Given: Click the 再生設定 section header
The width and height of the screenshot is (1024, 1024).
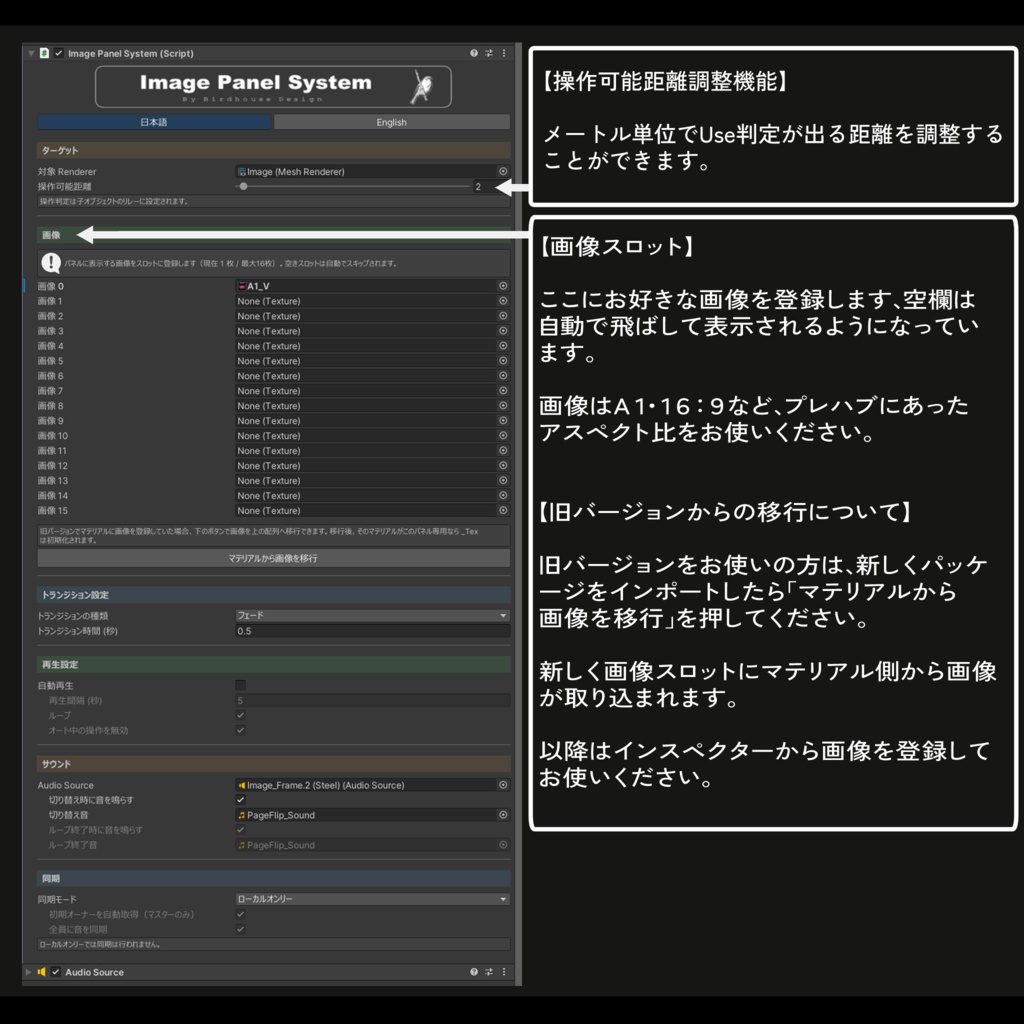Looking at the screenshot, I should point(274,664).
